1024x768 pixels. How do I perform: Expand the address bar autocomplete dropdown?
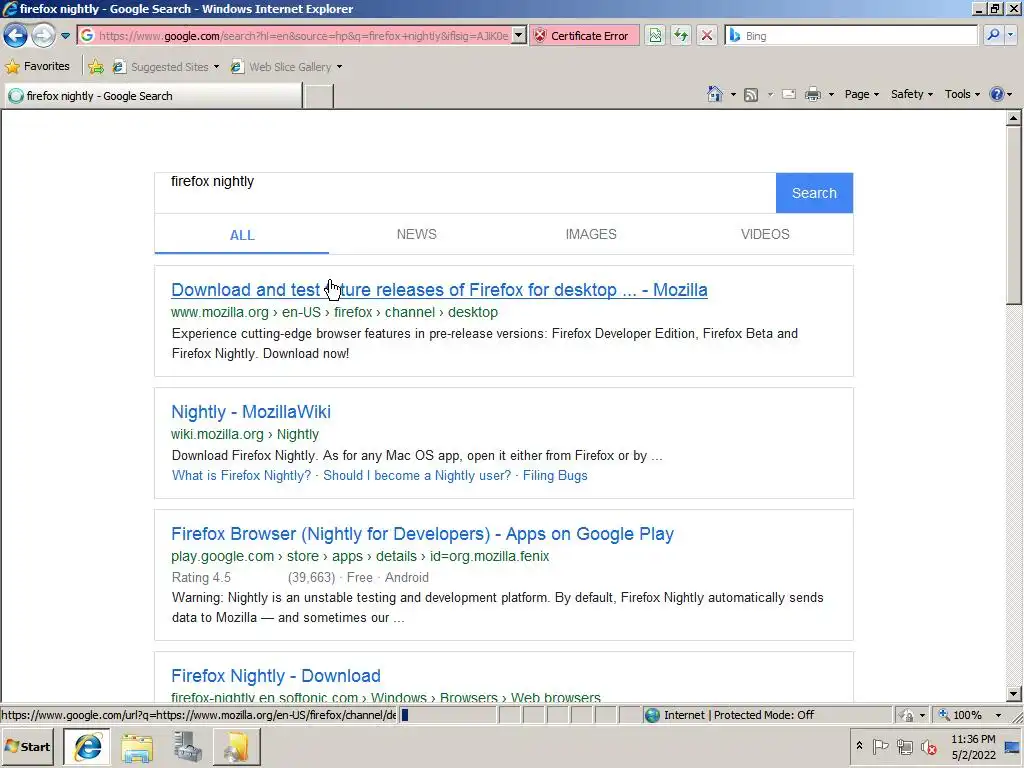coord(519,36)
